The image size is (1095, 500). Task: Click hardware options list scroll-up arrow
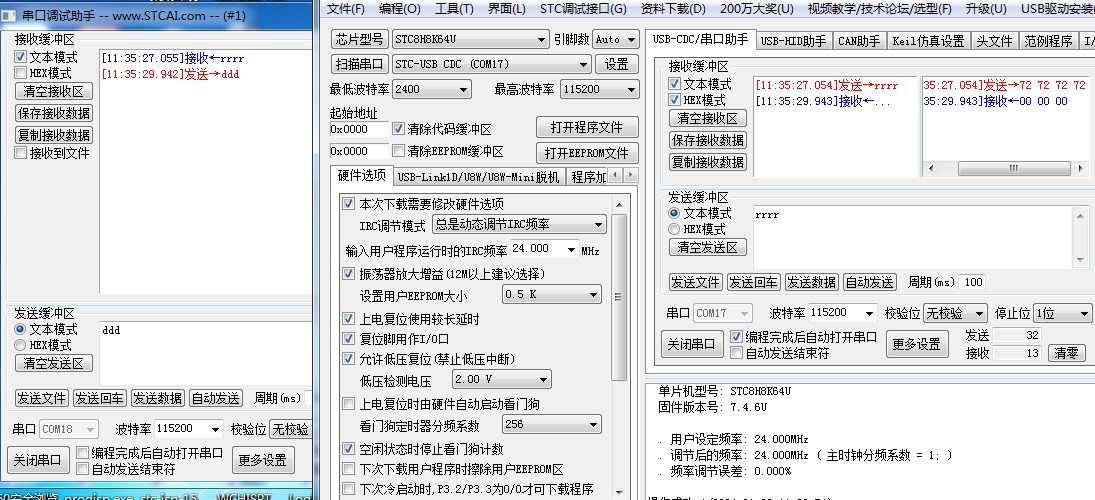point(619,204)
